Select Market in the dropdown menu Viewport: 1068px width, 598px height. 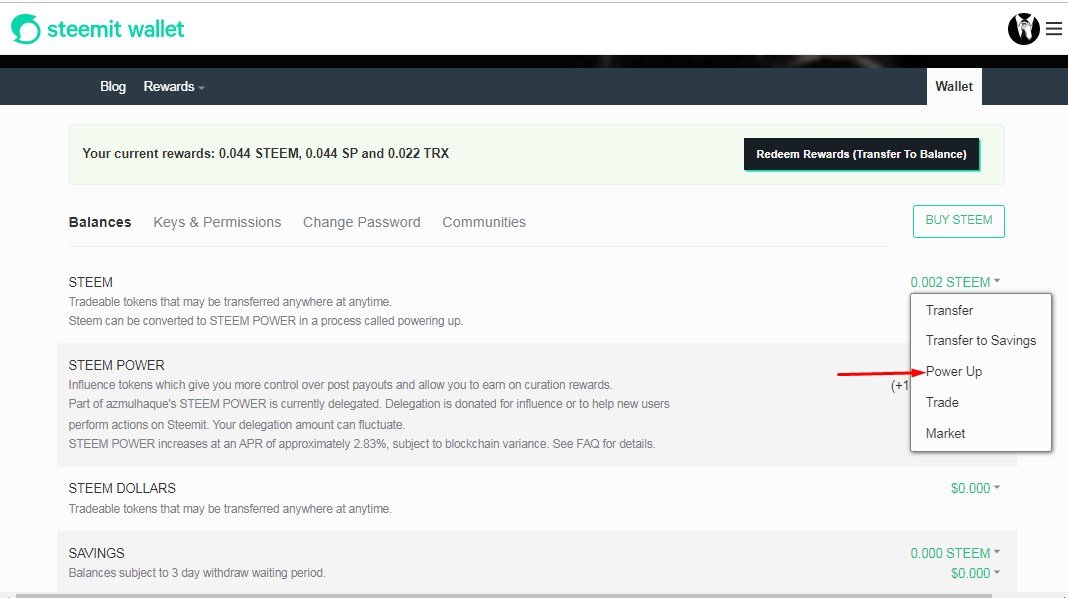click(945, 433)
